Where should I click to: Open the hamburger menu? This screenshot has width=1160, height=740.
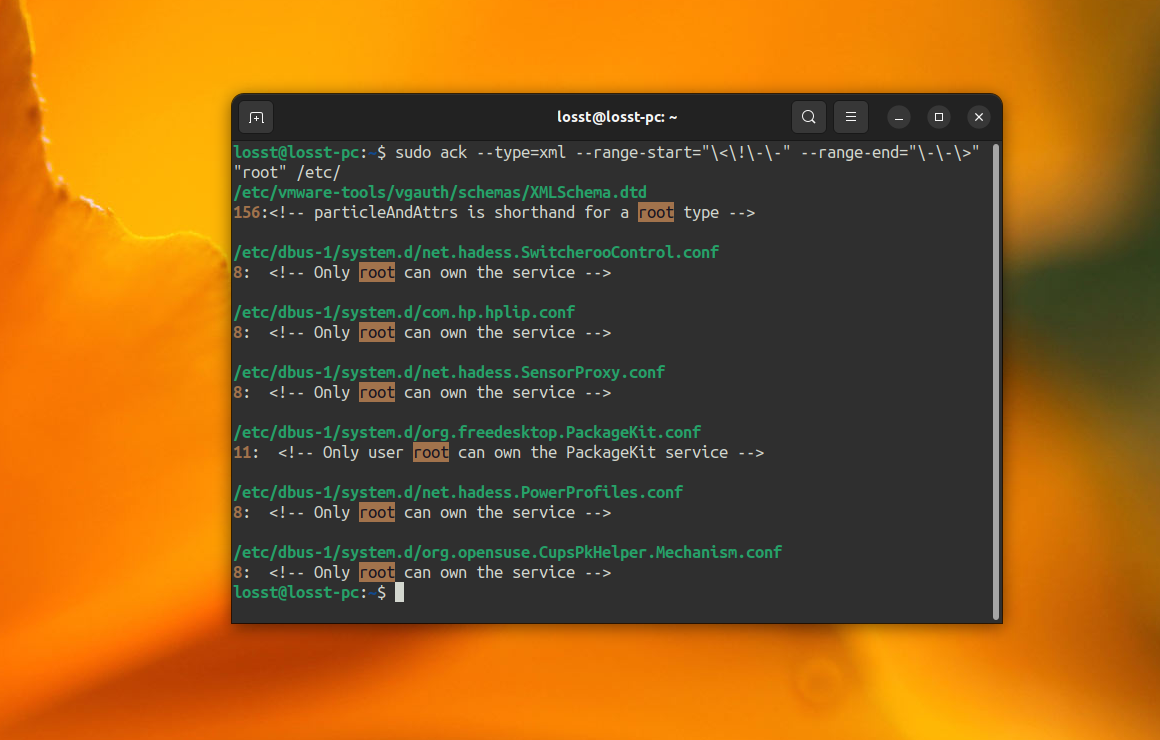coord(851,117)
